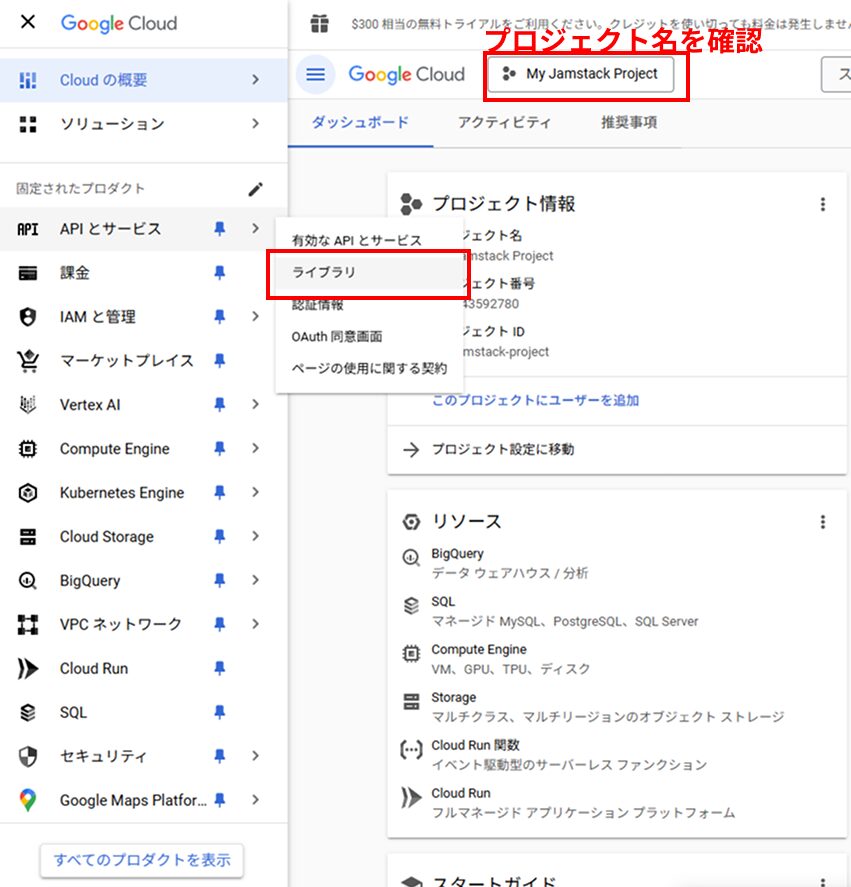
Task: Click the Vertex AI icon
Action: [28, 404]
